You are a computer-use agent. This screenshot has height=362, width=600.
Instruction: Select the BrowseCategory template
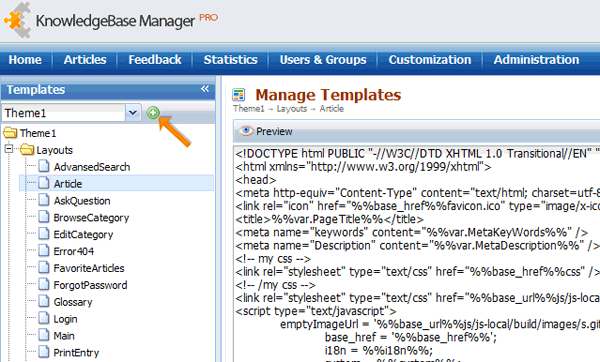[x=91, y=218]
